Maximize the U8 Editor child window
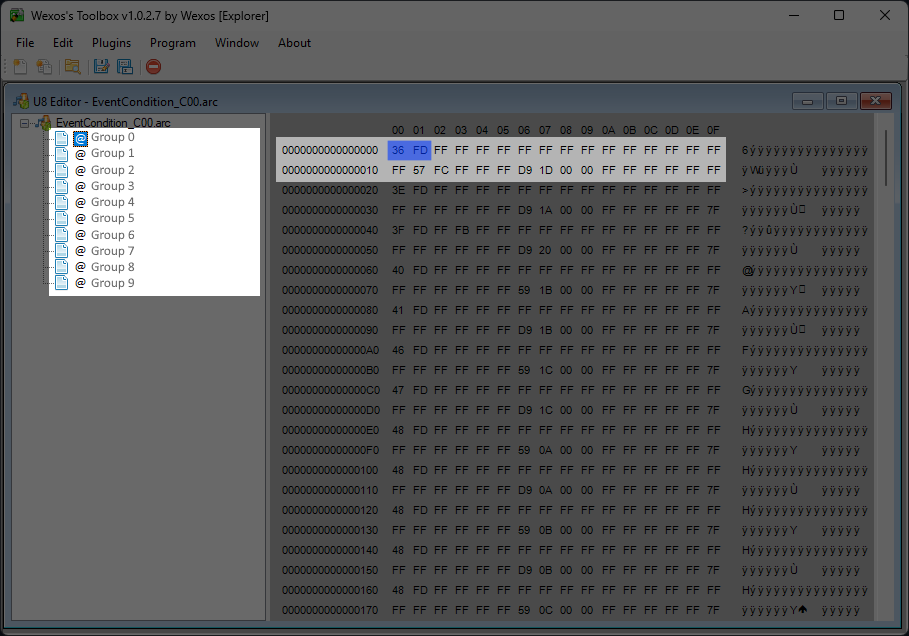Viewport: 909px width, 636px height. [x=841, y=101]
